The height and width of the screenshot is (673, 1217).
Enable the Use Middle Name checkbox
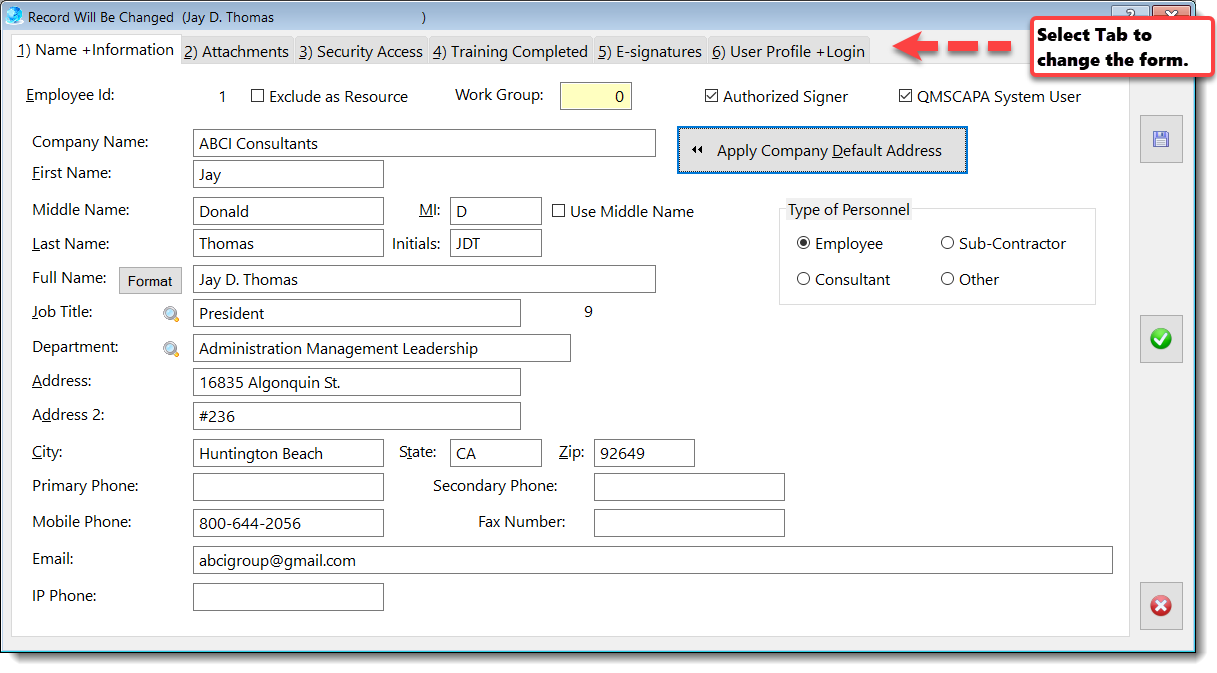559,212
